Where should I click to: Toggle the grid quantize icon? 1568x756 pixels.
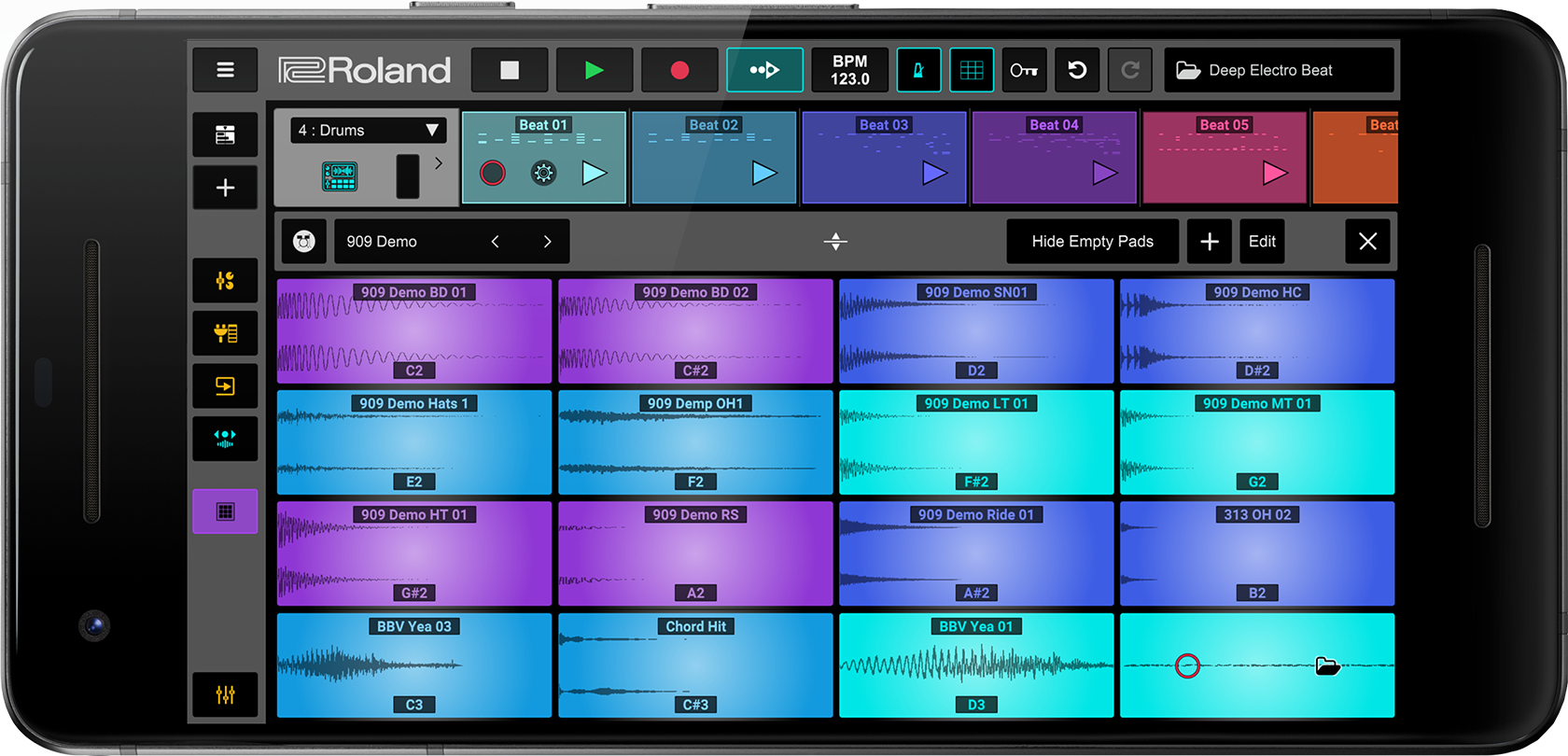pyautogui.click(x=972, y=70)
